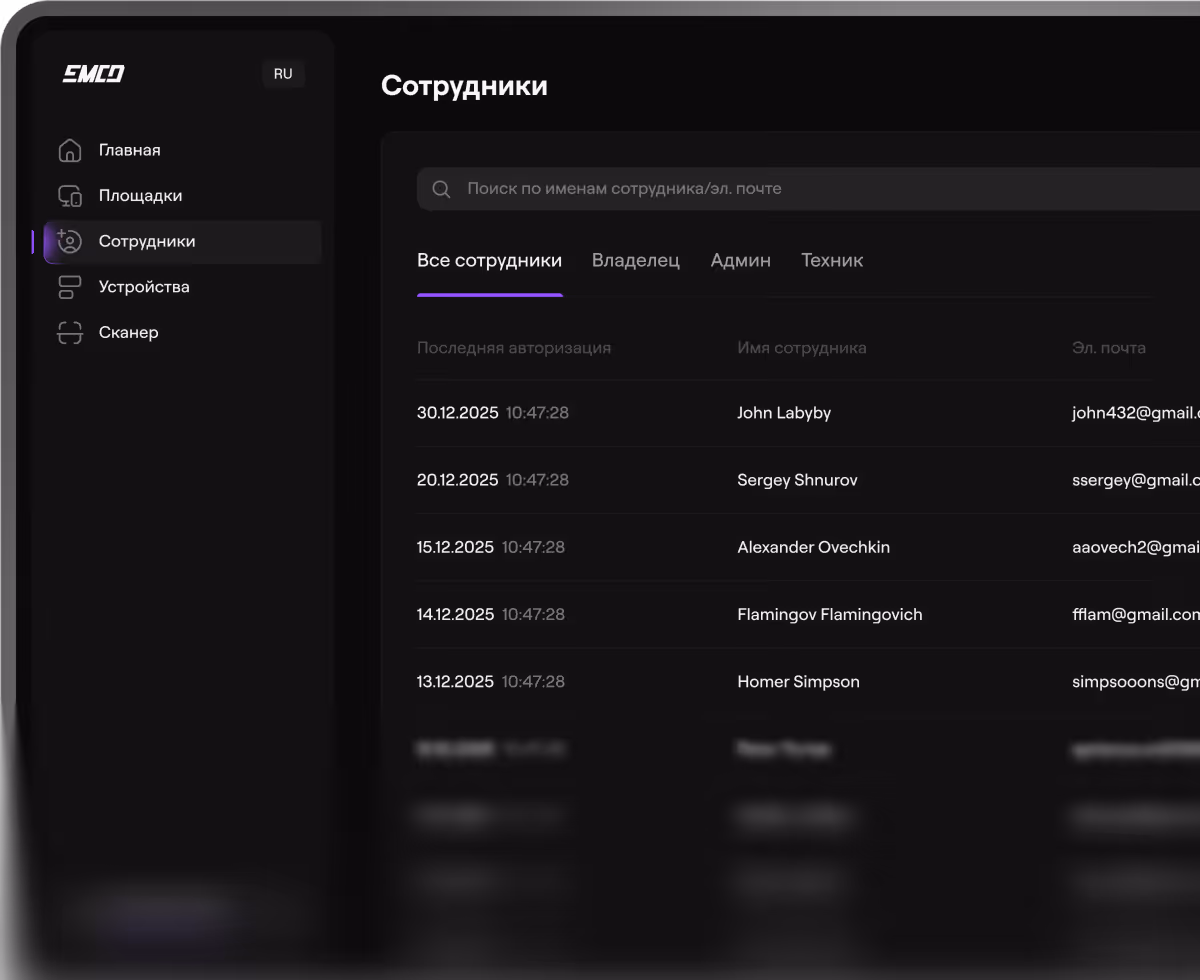
Task: Click the aaovech2@gmail email cell
Action: click(1136, 547)
